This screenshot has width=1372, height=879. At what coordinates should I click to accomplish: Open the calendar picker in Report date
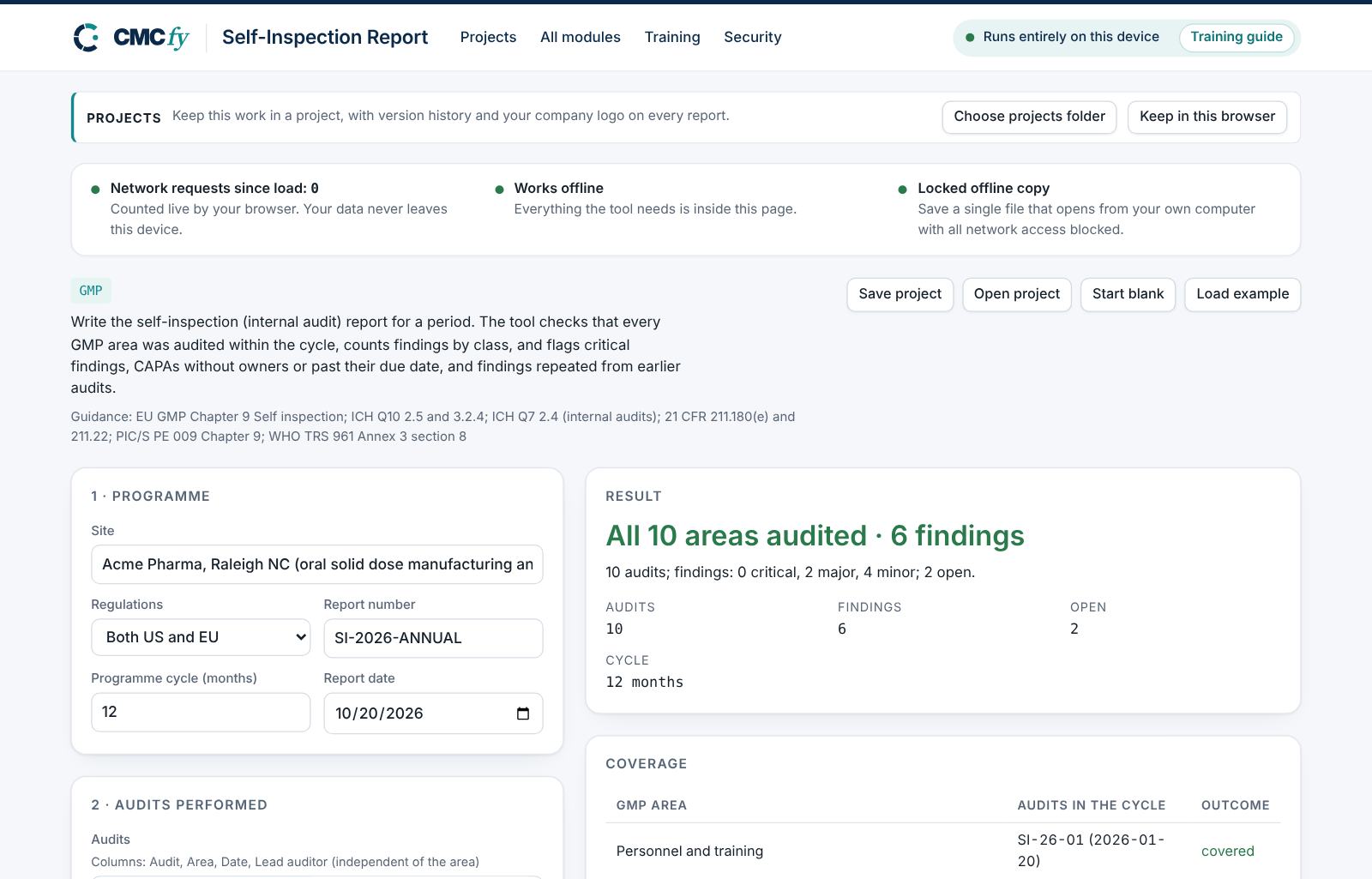pos(523,713)
